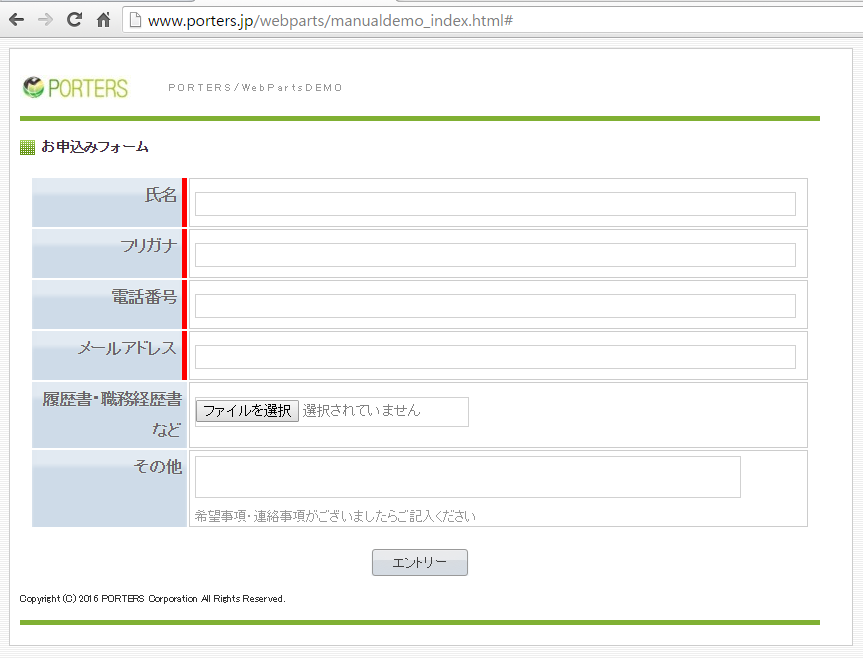Click the green square icon beside お申込みフォーム
Screen dimensions: 863x658
click(27, 148)
